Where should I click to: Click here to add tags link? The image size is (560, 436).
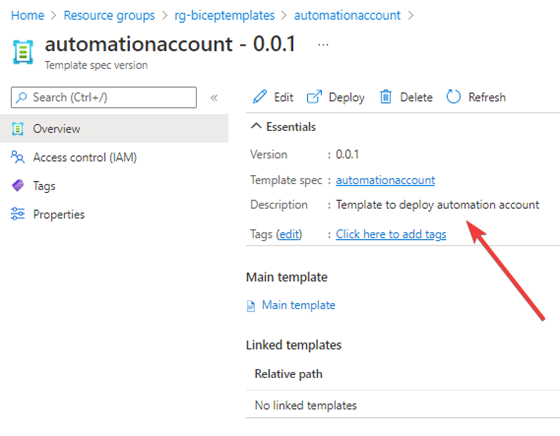click(x=391, y=234)
